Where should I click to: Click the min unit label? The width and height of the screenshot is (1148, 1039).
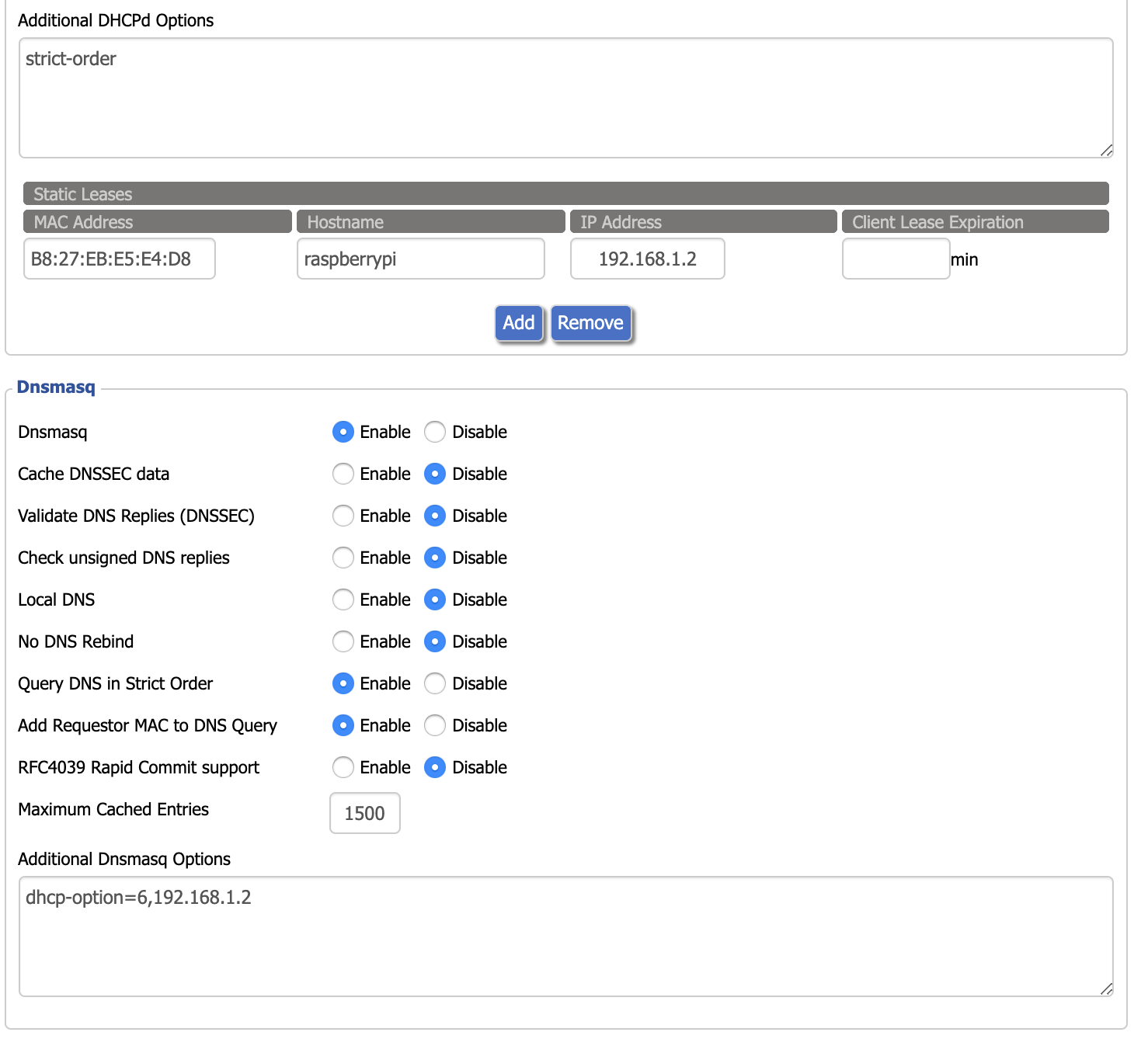point(965,259)
